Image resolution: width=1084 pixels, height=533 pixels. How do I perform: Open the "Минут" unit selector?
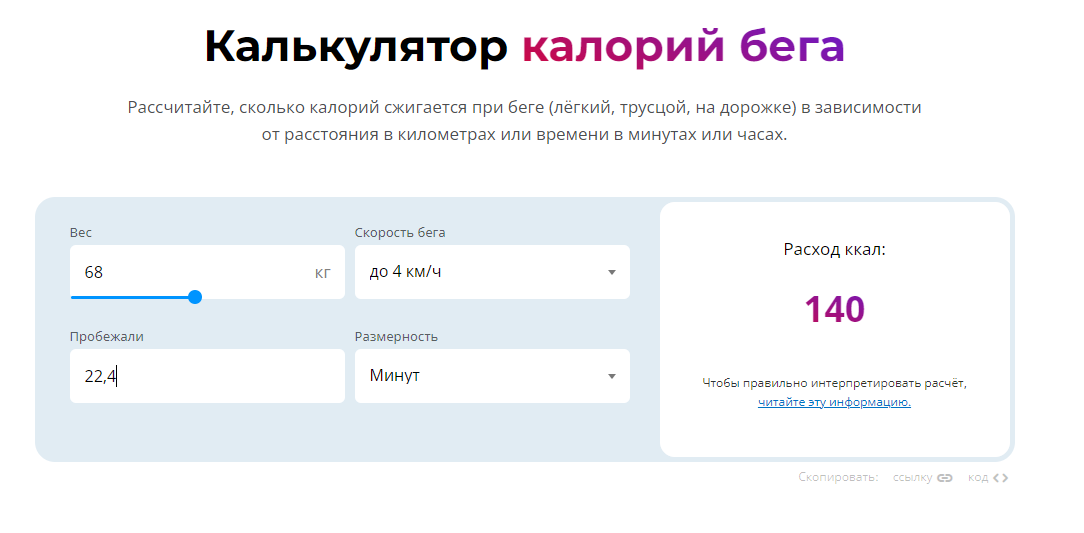click(492, 376)
